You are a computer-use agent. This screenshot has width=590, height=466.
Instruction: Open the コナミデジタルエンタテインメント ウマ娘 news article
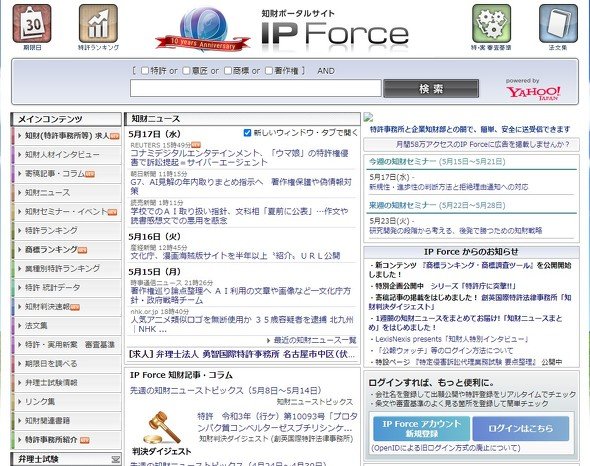point(239,158)
